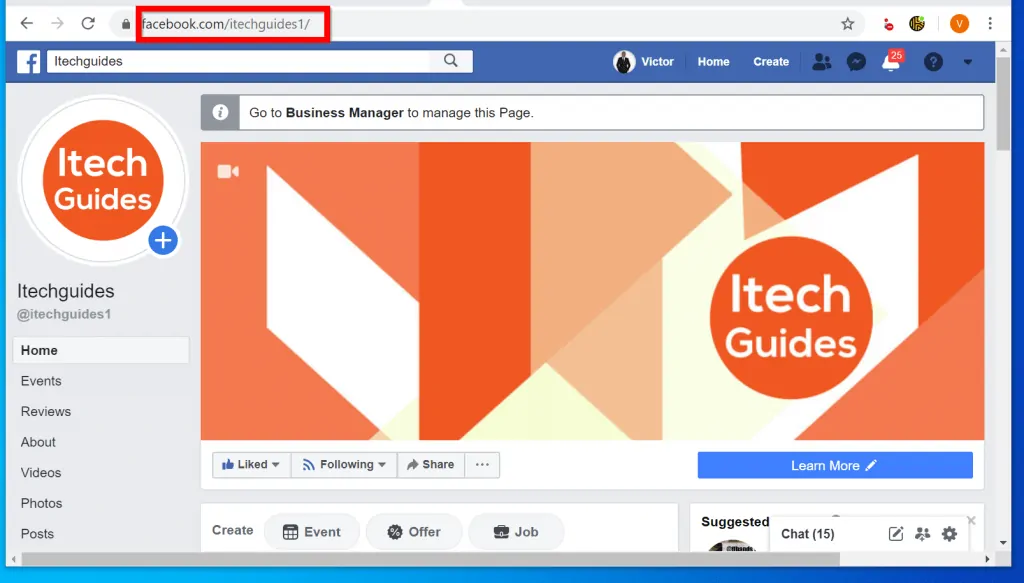Click the video camera icon on cover
The width and height of the screenshot is (1024, 583).
tap(228, 171)
